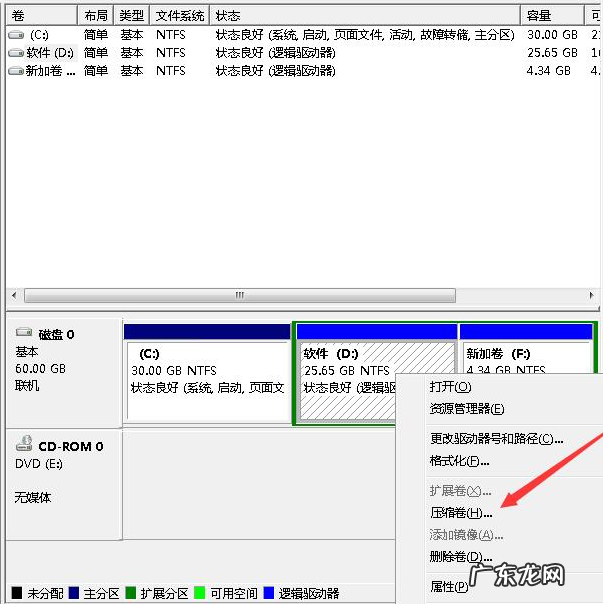Screen dimensions: 603x604
Task: Click the 扩展分区 green legend swatch
Action: (131, 593)
